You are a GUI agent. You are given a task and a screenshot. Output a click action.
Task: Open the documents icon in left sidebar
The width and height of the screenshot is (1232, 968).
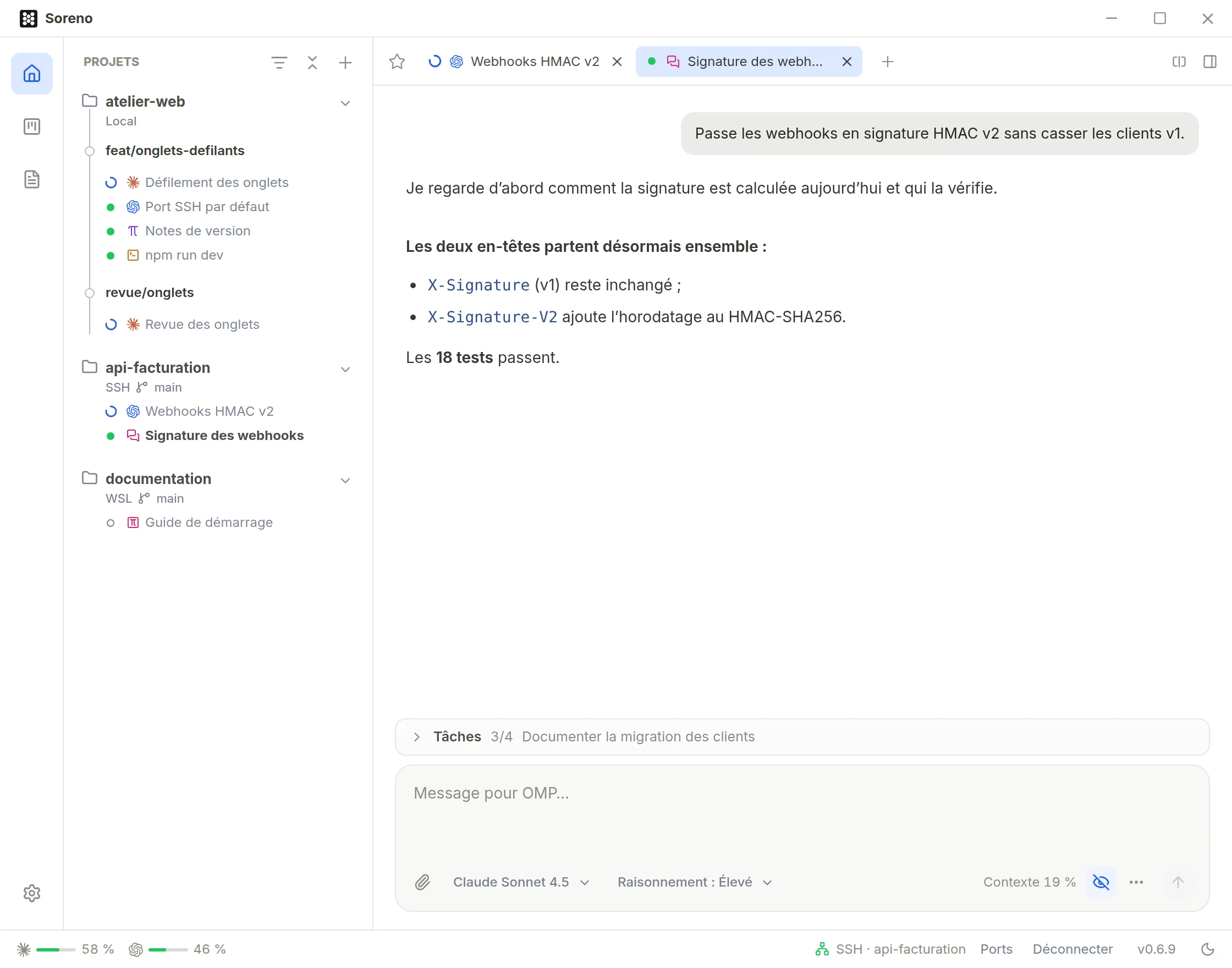point(32,180)
